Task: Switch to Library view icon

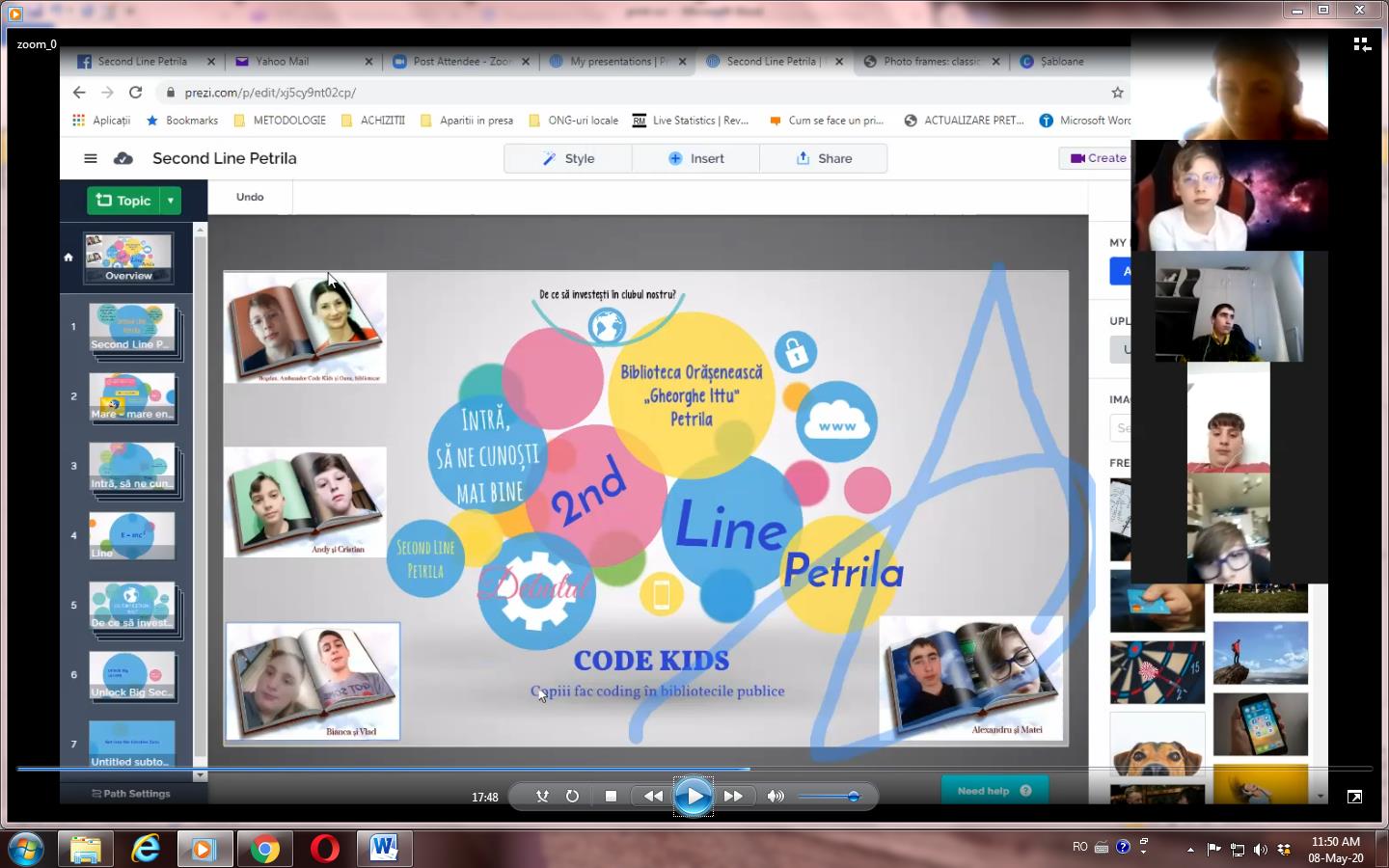Action: tap(1361, 44)
